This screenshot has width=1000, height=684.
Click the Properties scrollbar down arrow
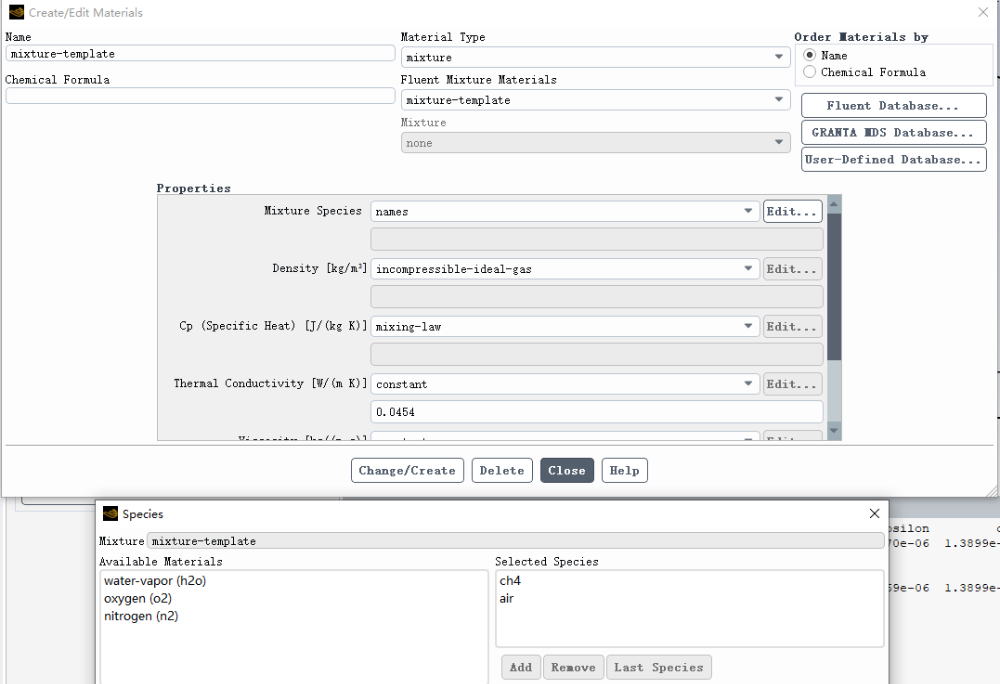point(834,432)
